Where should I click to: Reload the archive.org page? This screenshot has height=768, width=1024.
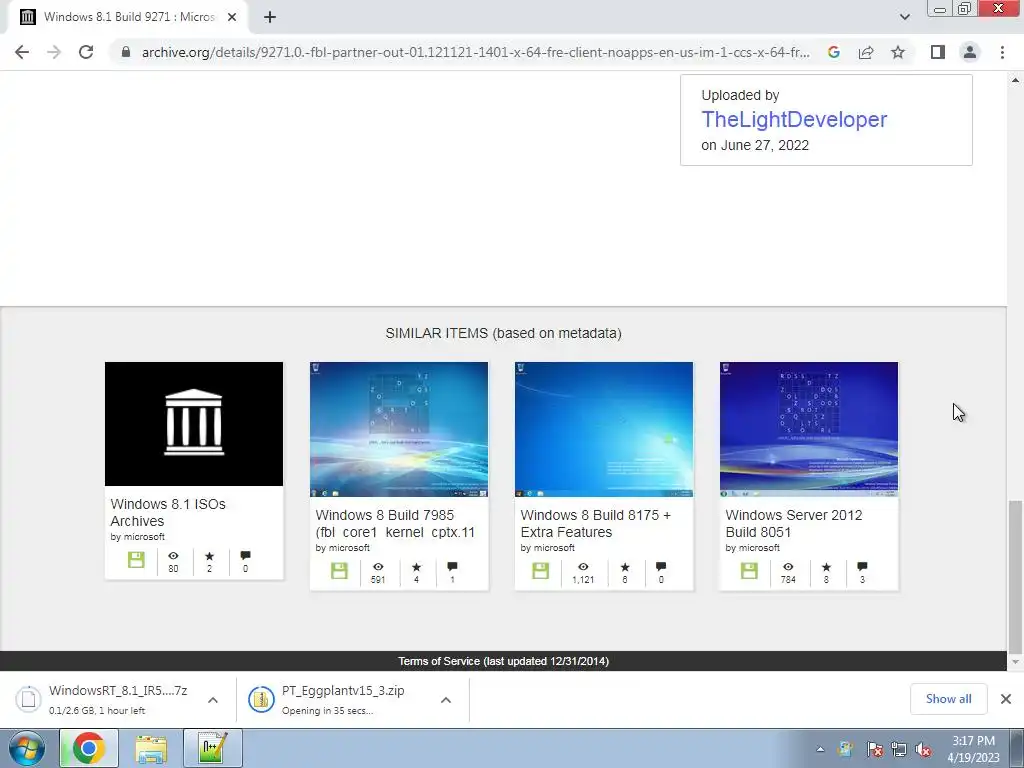86,52
